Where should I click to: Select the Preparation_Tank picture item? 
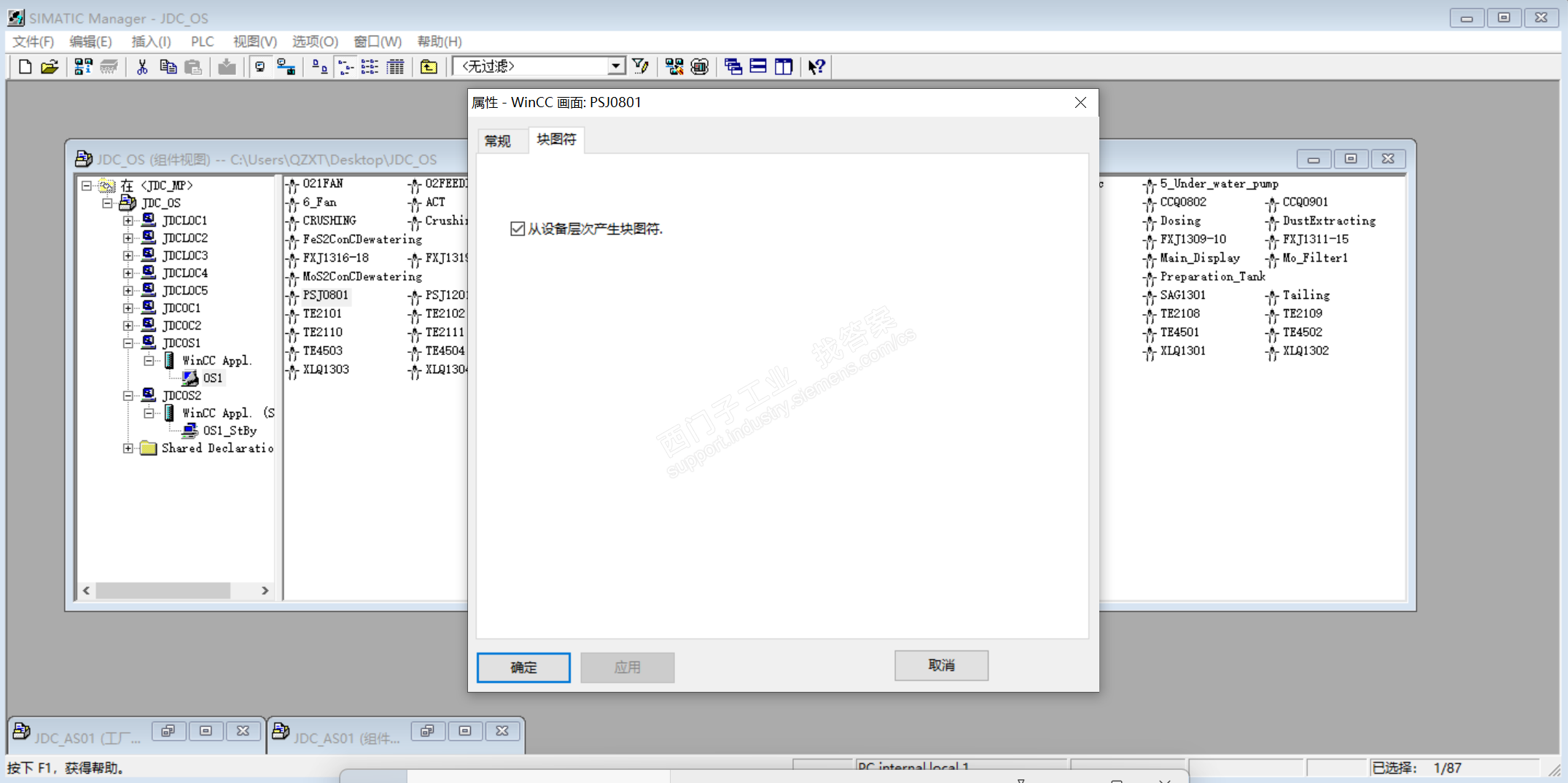click(1212, 276)
